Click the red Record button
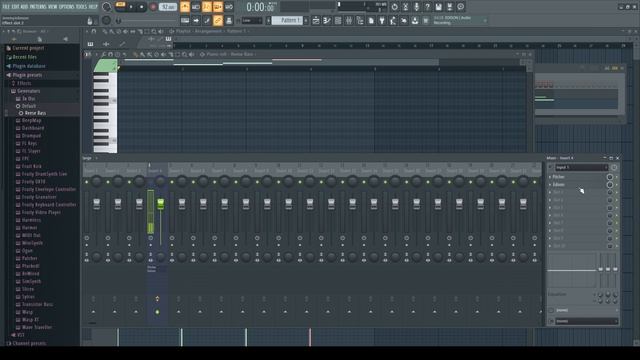This screenshot has width=640, height=360. tap(153, 7)
